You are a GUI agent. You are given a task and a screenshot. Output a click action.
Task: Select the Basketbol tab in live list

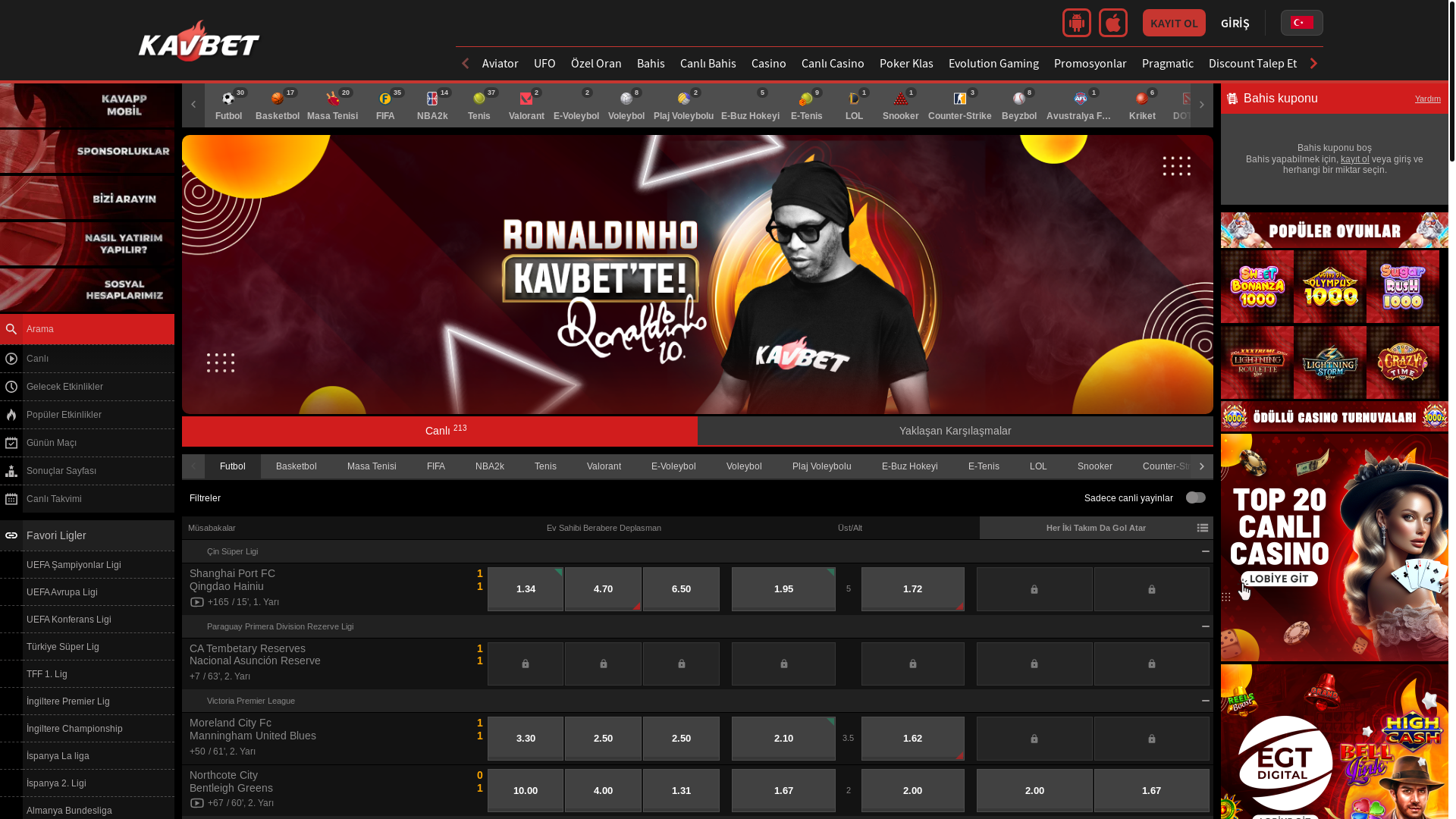[x=296, y=466]
